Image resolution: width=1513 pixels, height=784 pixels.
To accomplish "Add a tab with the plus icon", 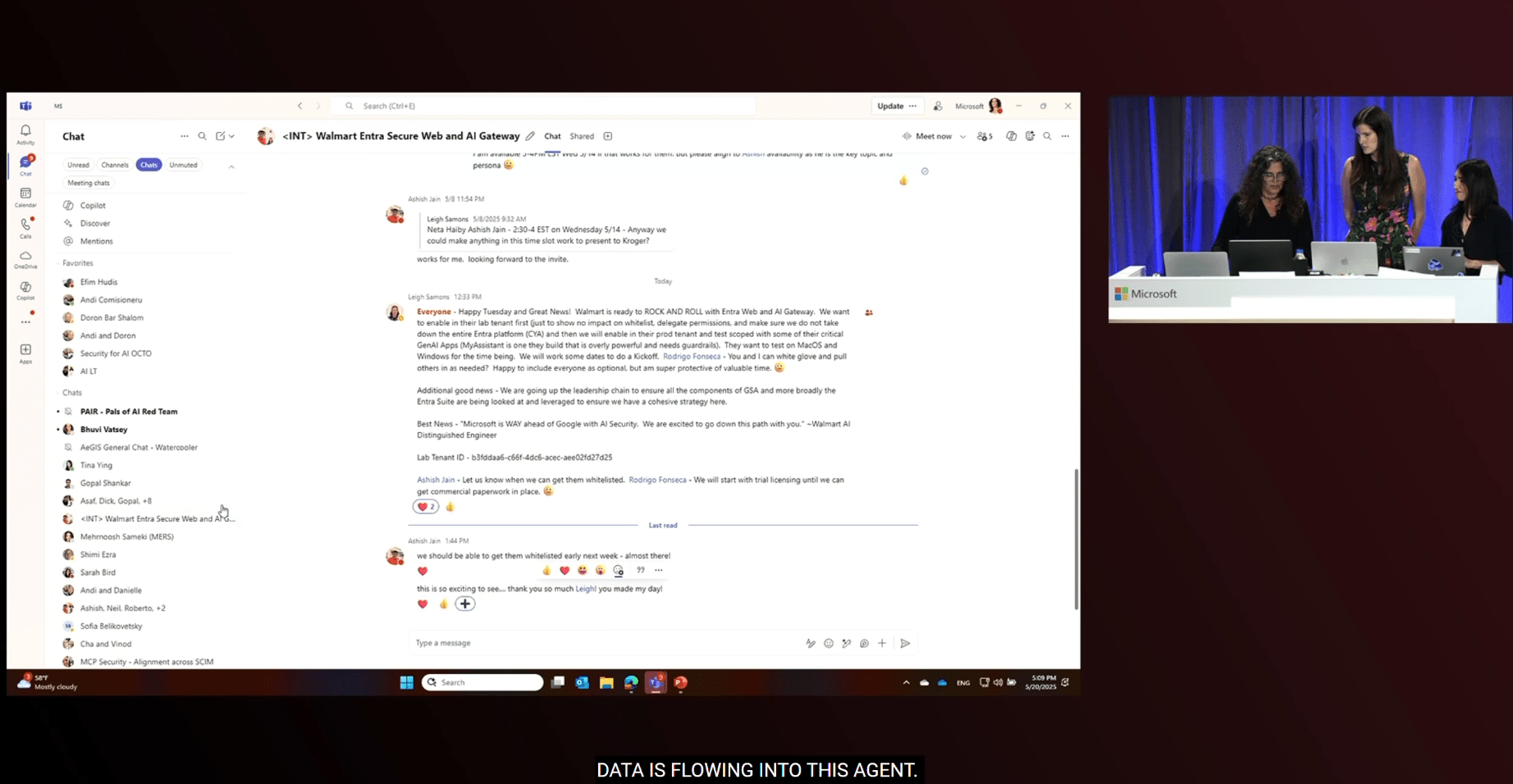I will click(x=608, y=136).
